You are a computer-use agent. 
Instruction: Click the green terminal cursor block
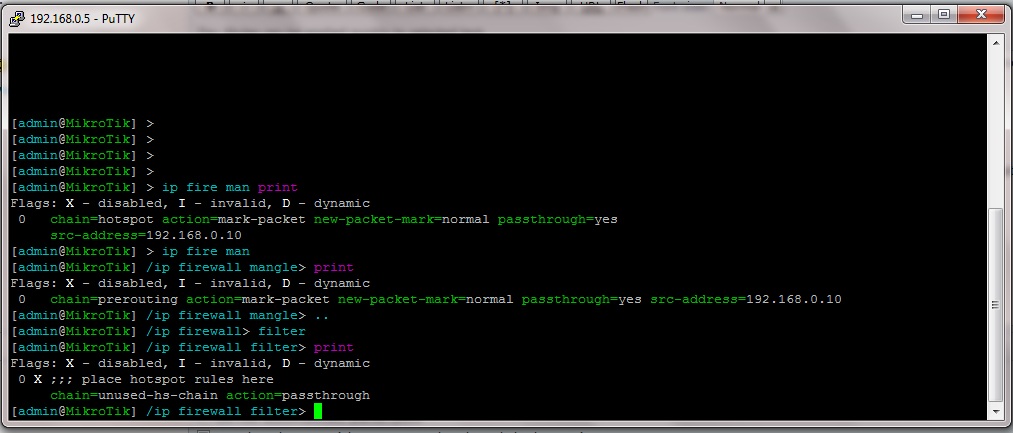317,412
